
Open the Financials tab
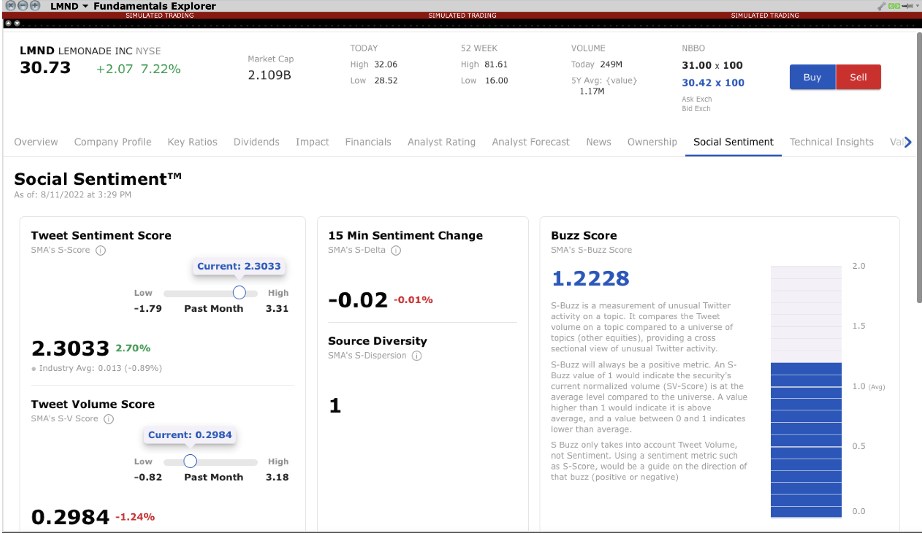368,142
